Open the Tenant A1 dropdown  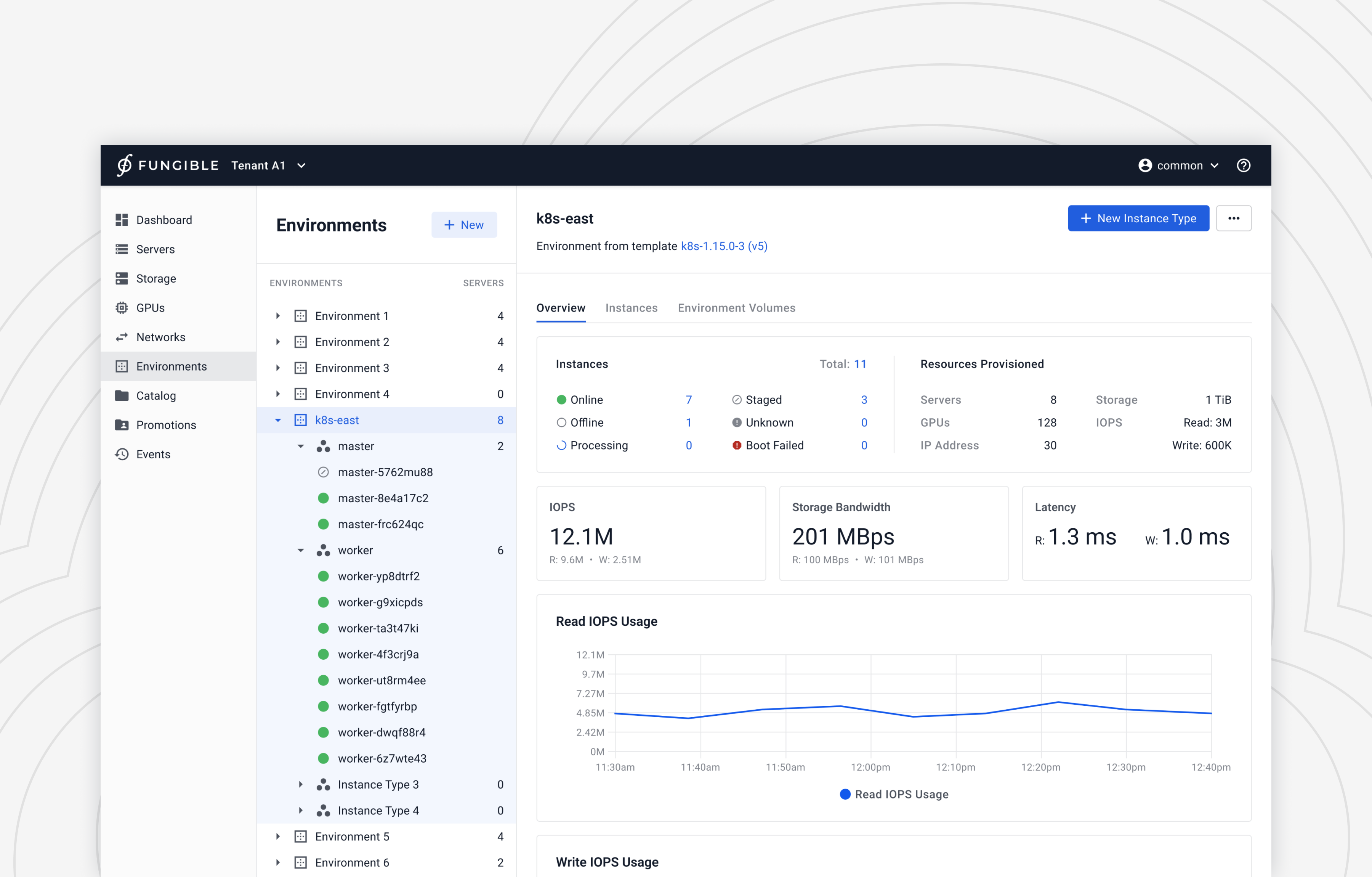(268, 165)
